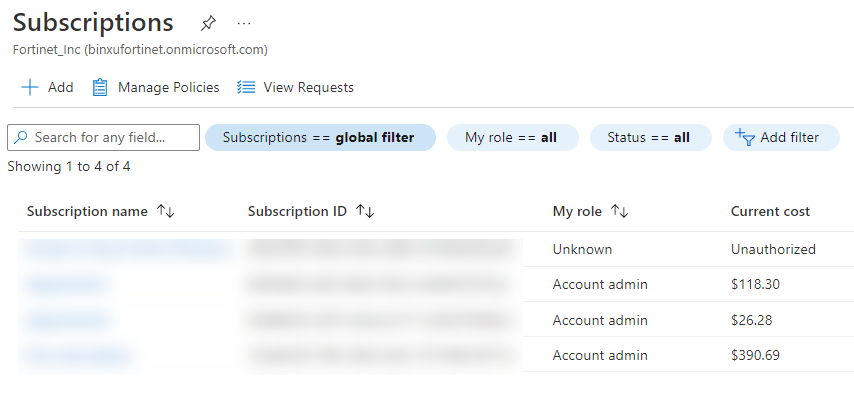Click the Current cost column header
This screenshot has height=416, width=854.
click(770, 211)
